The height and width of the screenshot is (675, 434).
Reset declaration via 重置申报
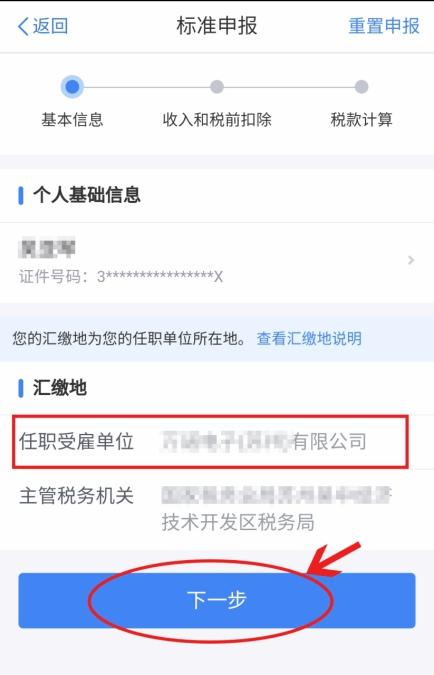tap(384, 26)
